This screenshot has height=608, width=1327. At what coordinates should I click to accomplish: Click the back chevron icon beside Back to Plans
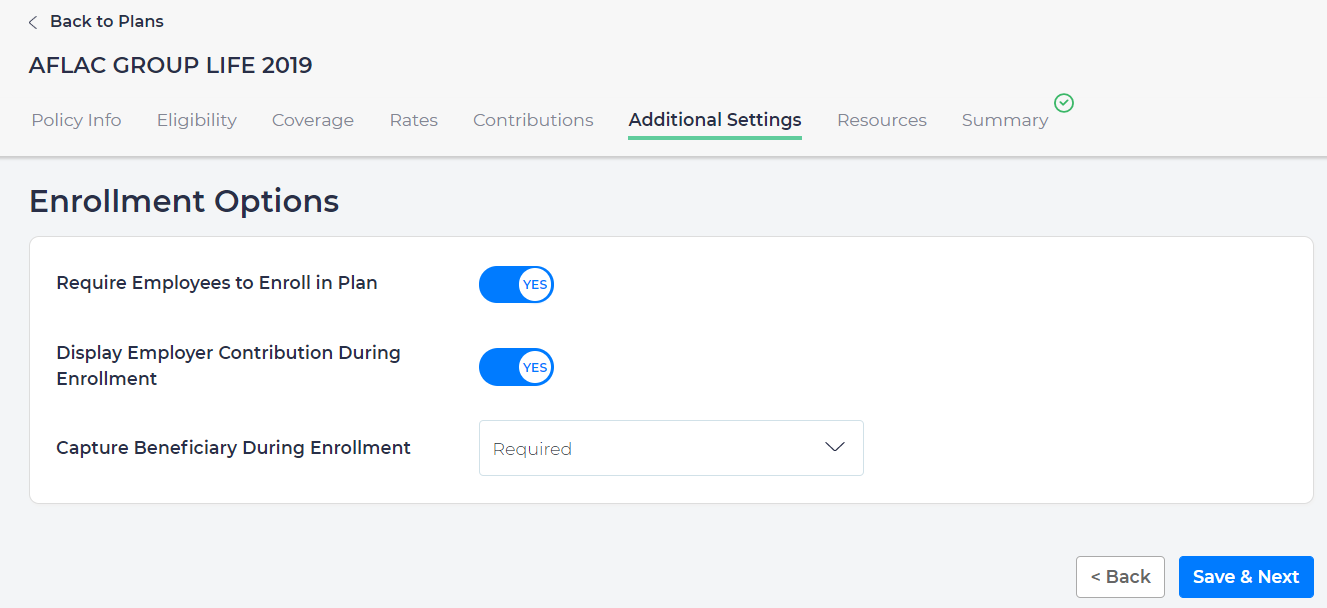[33, 22]
